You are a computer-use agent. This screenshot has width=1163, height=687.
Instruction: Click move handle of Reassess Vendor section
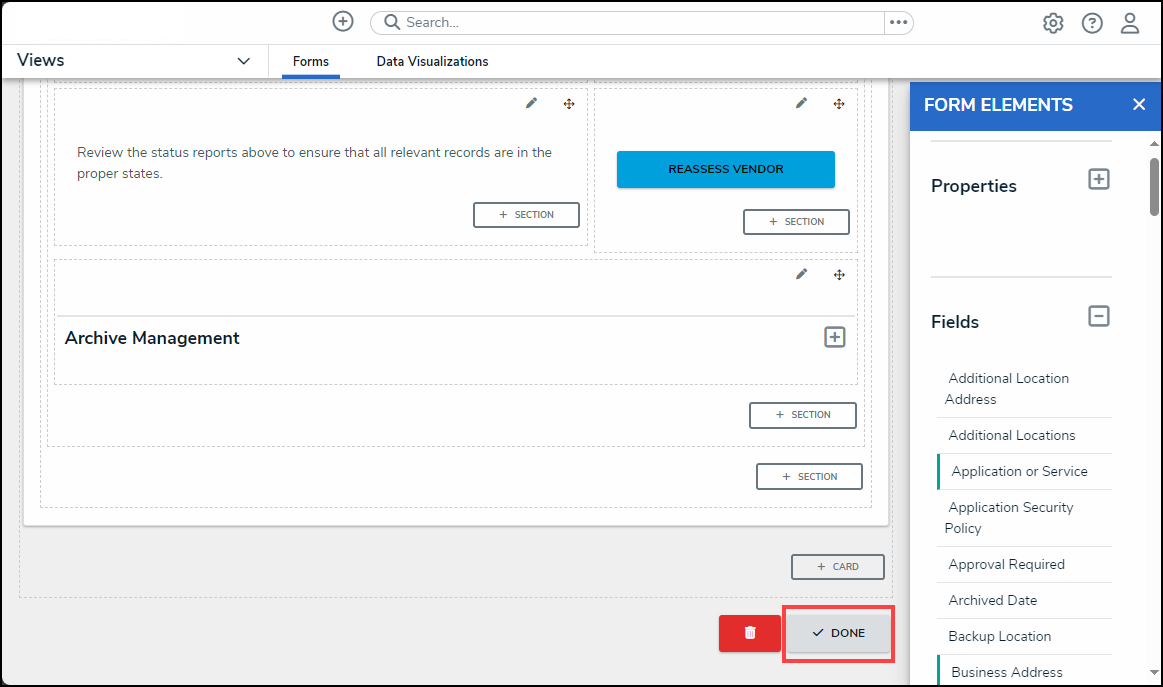click(840, 103)
